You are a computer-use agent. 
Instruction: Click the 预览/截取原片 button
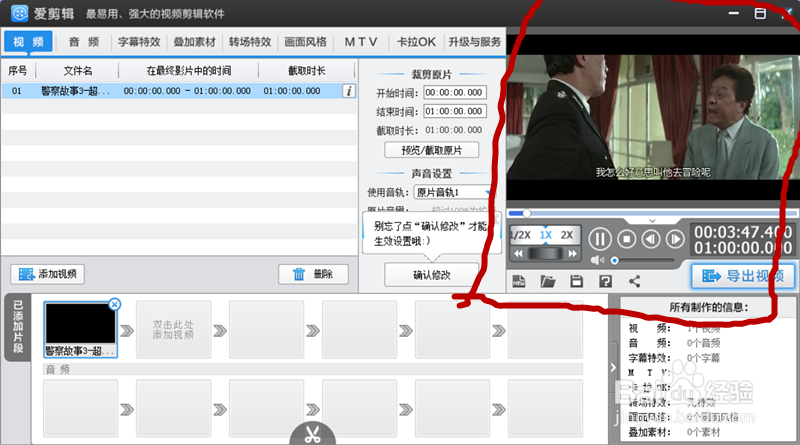[x=432, y=150]
